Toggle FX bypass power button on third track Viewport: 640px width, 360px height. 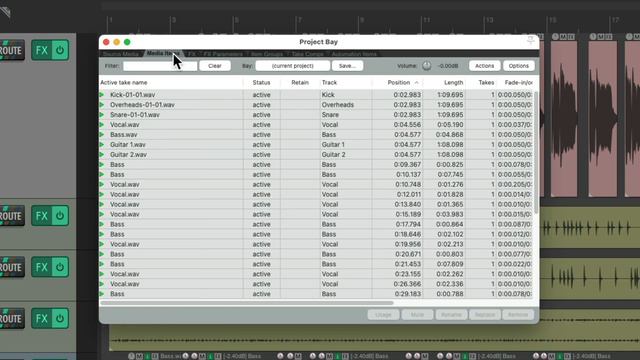(60, 267)
